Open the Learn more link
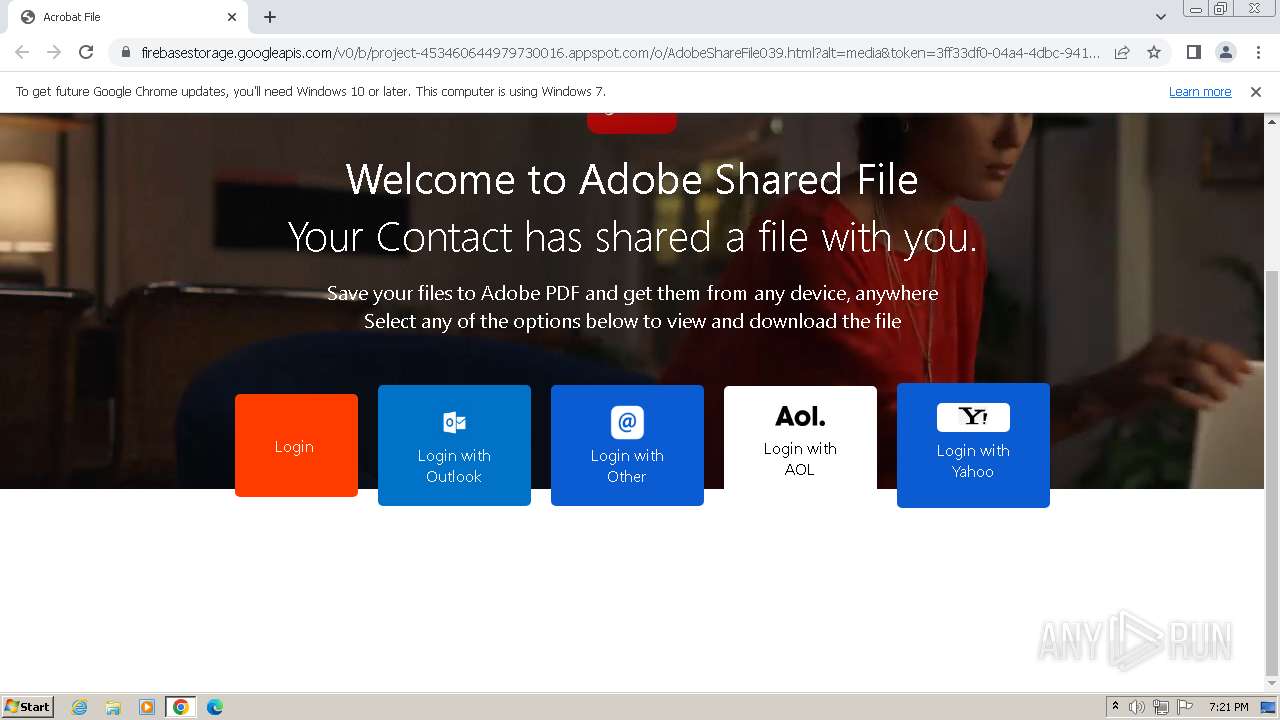This screenshot has height=720, width=1280. pyautogui.click(x=1200, y=92)
